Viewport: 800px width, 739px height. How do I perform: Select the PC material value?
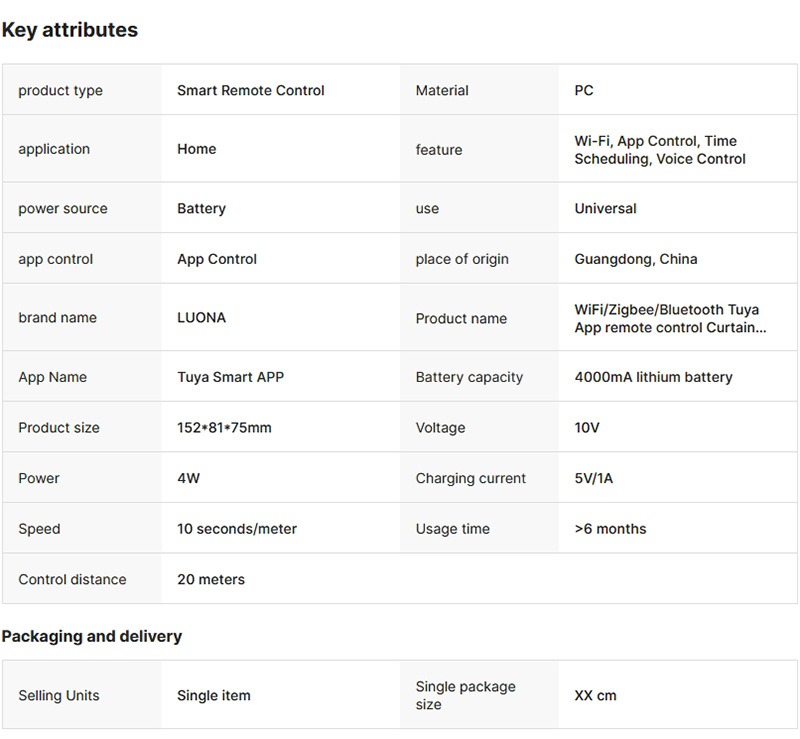(584, 90)
